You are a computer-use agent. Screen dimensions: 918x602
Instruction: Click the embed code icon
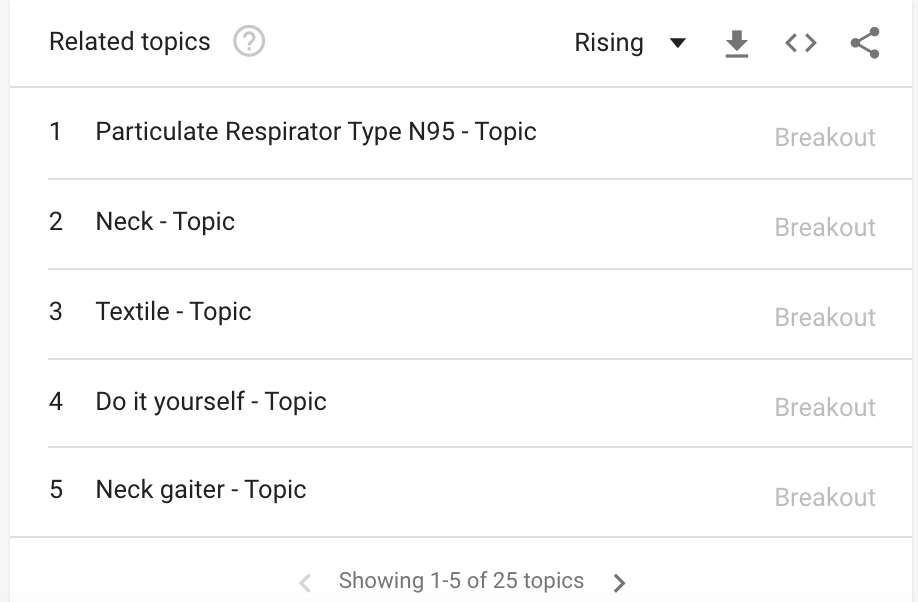pyautogui.click(x=801, y=43)
